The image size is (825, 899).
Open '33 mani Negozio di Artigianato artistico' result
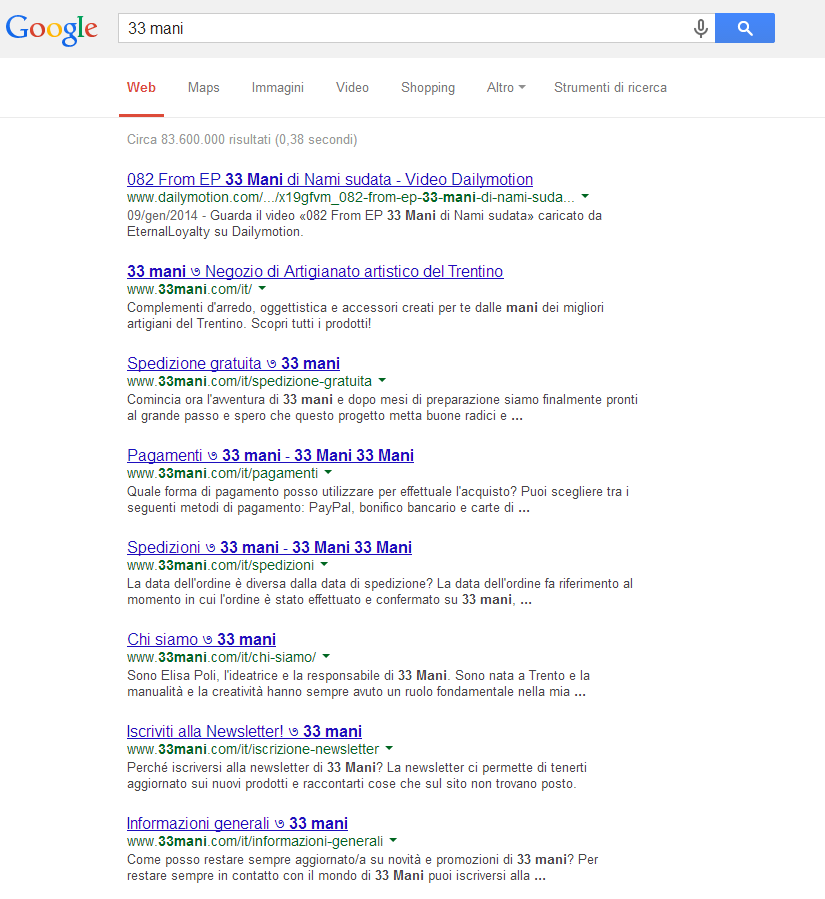pos(315,271)
